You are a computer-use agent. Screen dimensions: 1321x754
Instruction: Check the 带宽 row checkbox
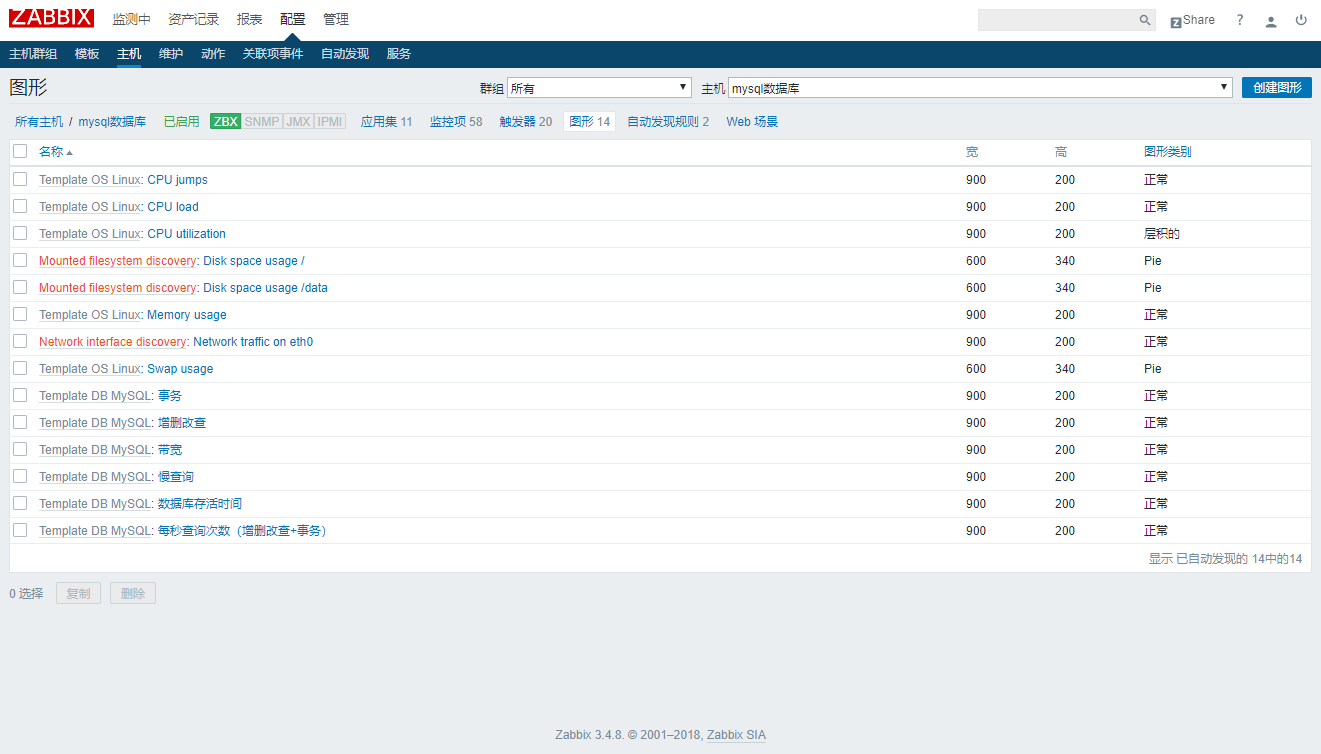pos(20,449)
